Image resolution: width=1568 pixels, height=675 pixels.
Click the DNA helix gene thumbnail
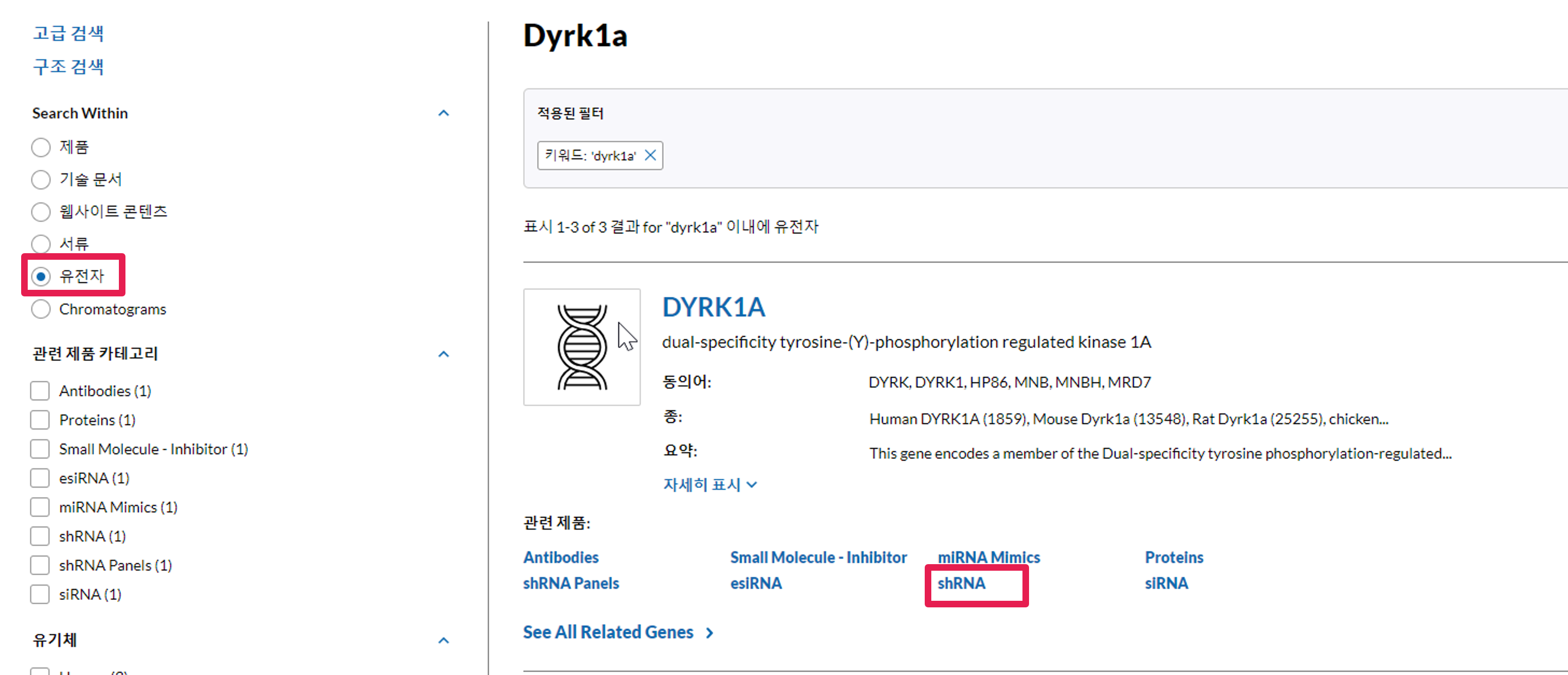click(x=581, y=347)
